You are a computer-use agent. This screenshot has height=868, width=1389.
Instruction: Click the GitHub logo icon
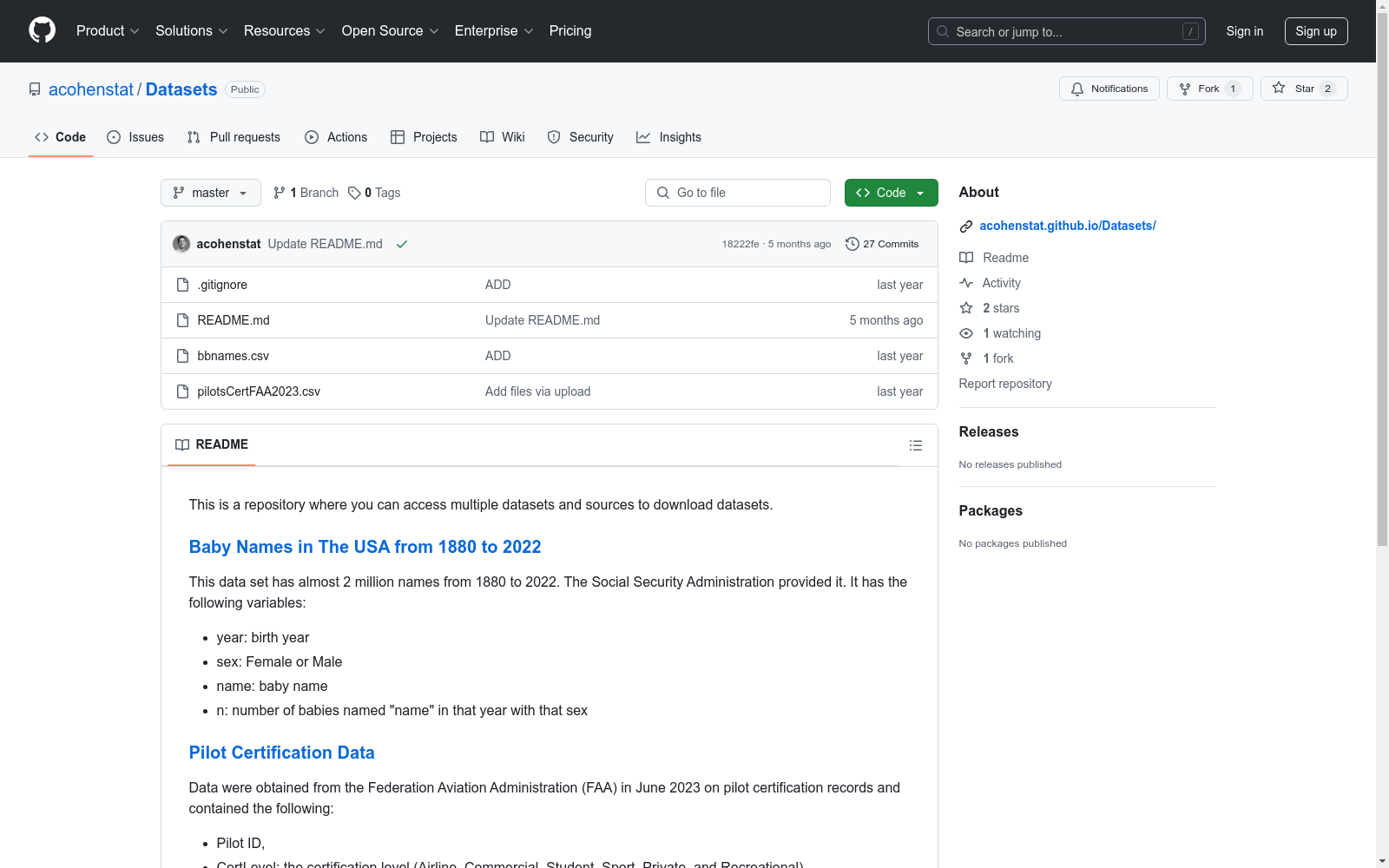point(42,30)
